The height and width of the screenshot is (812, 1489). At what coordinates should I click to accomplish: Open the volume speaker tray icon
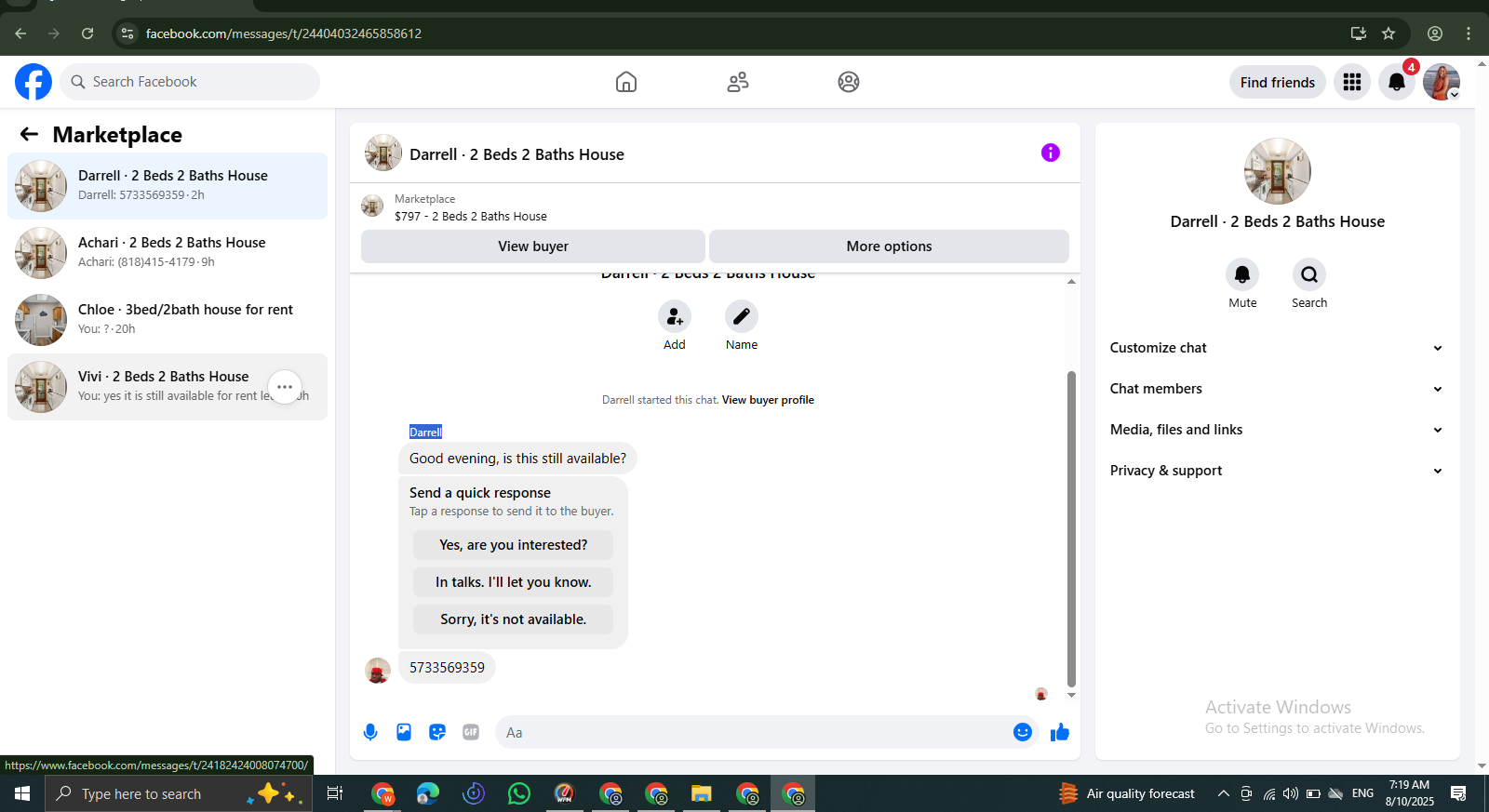[x=1291, y=793]
